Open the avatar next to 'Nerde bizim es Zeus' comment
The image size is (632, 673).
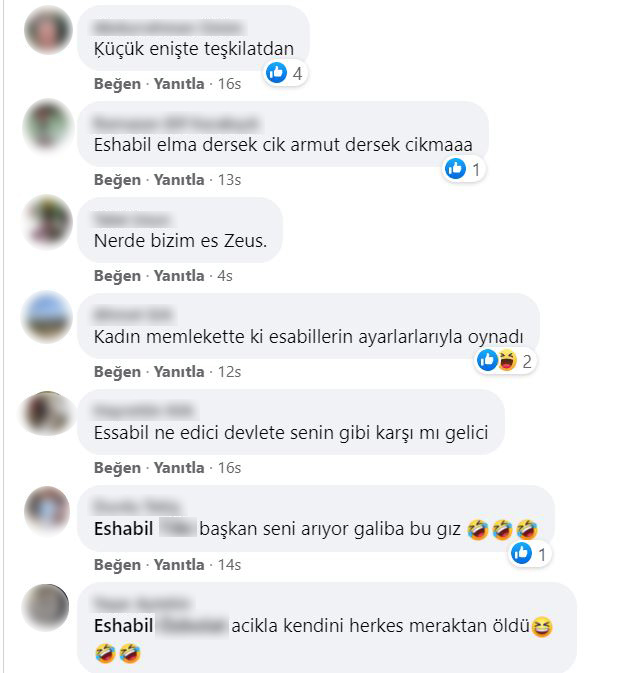[48, 222]
